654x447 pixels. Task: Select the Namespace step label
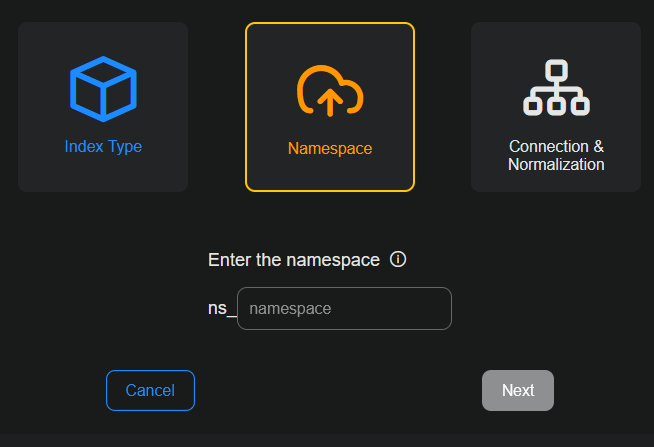click(330, 149)
